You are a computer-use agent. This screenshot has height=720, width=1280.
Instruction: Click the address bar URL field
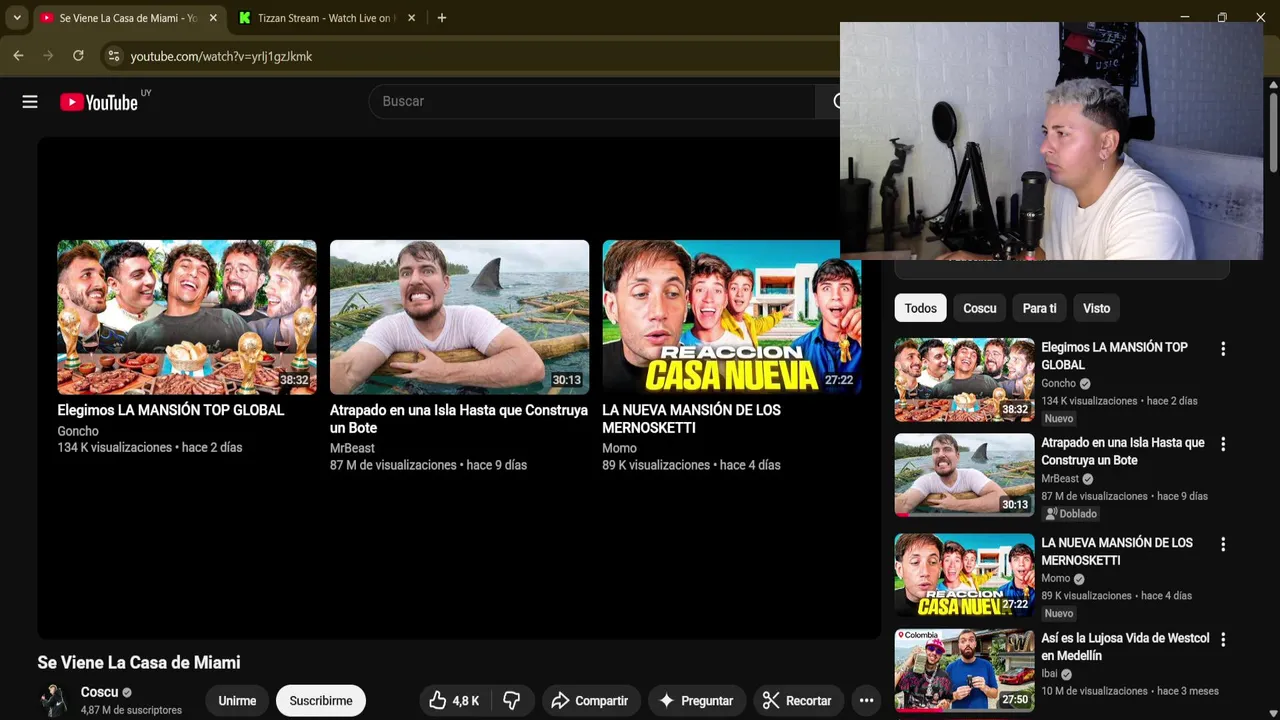click(470, 56)
